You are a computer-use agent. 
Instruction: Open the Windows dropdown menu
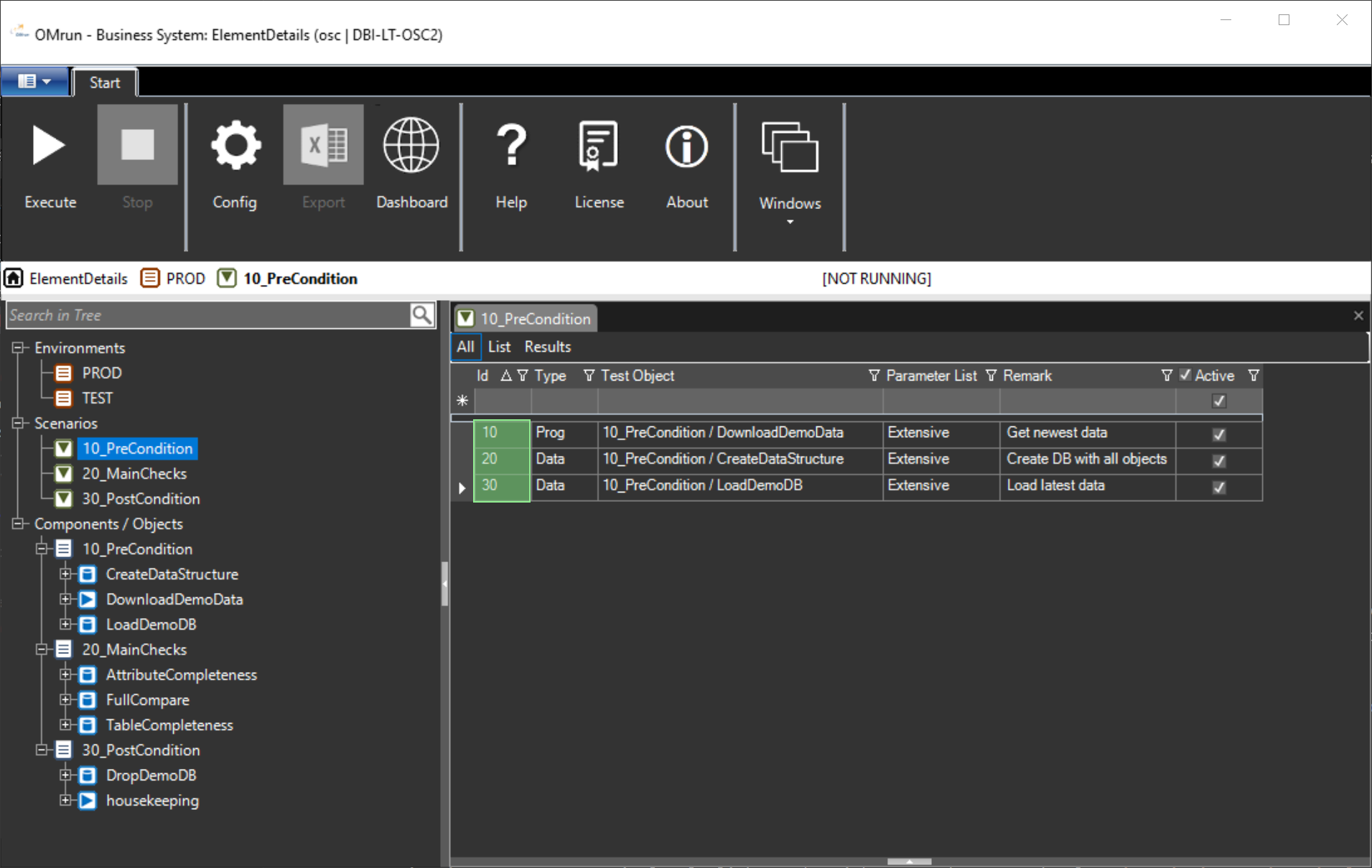tap(790, 172)
